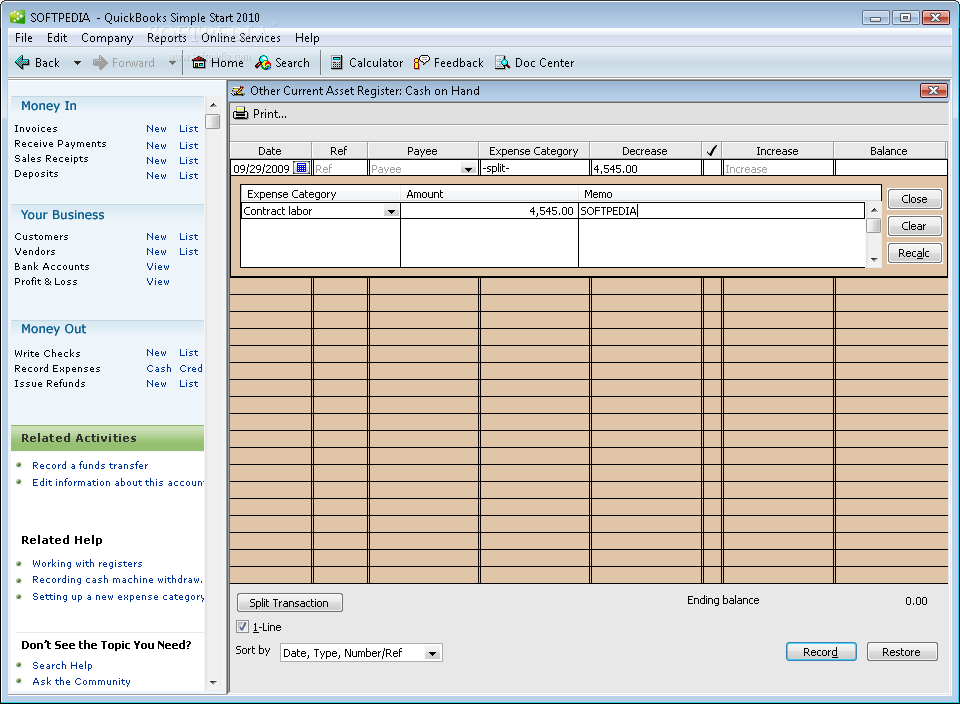This screenshot has width=960, height=704.
Task: Click the Print icon in the register
Action: [x=240, y=113]
